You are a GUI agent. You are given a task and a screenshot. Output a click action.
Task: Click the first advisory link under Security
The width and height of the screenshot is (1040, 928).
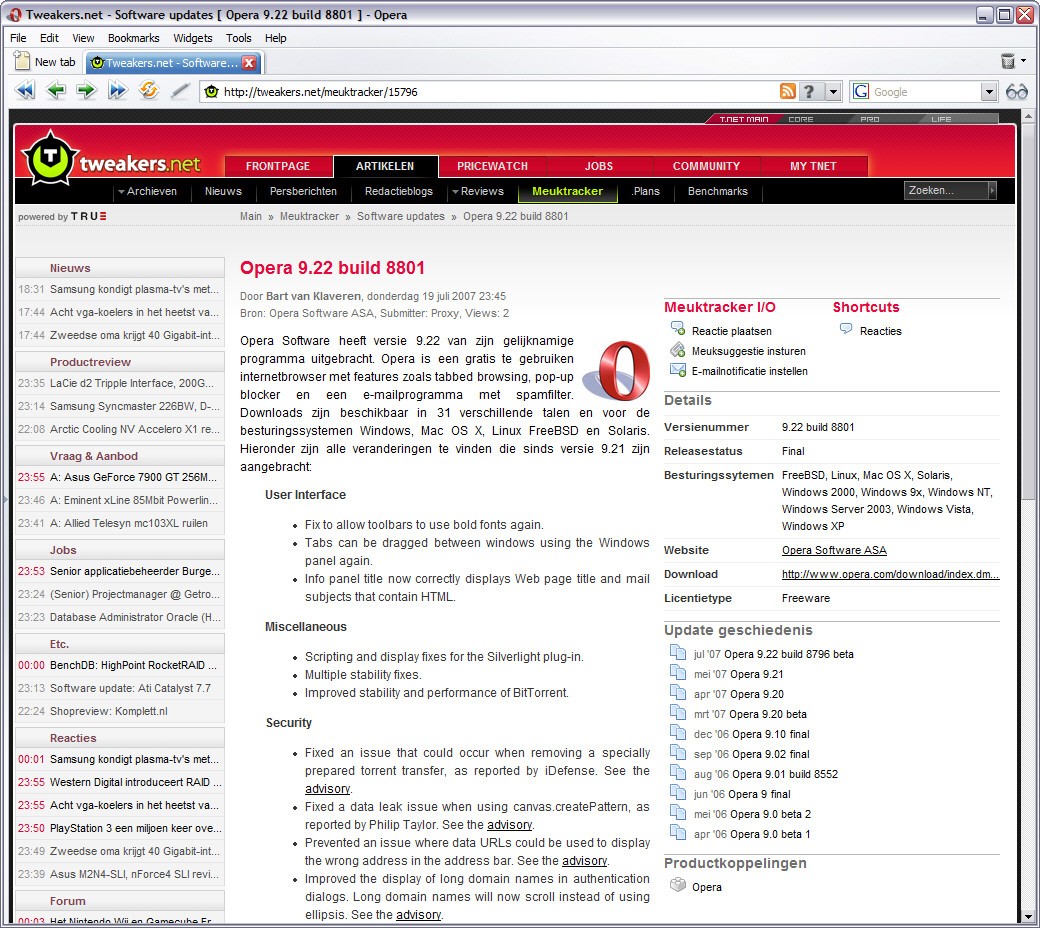[327, 789]
